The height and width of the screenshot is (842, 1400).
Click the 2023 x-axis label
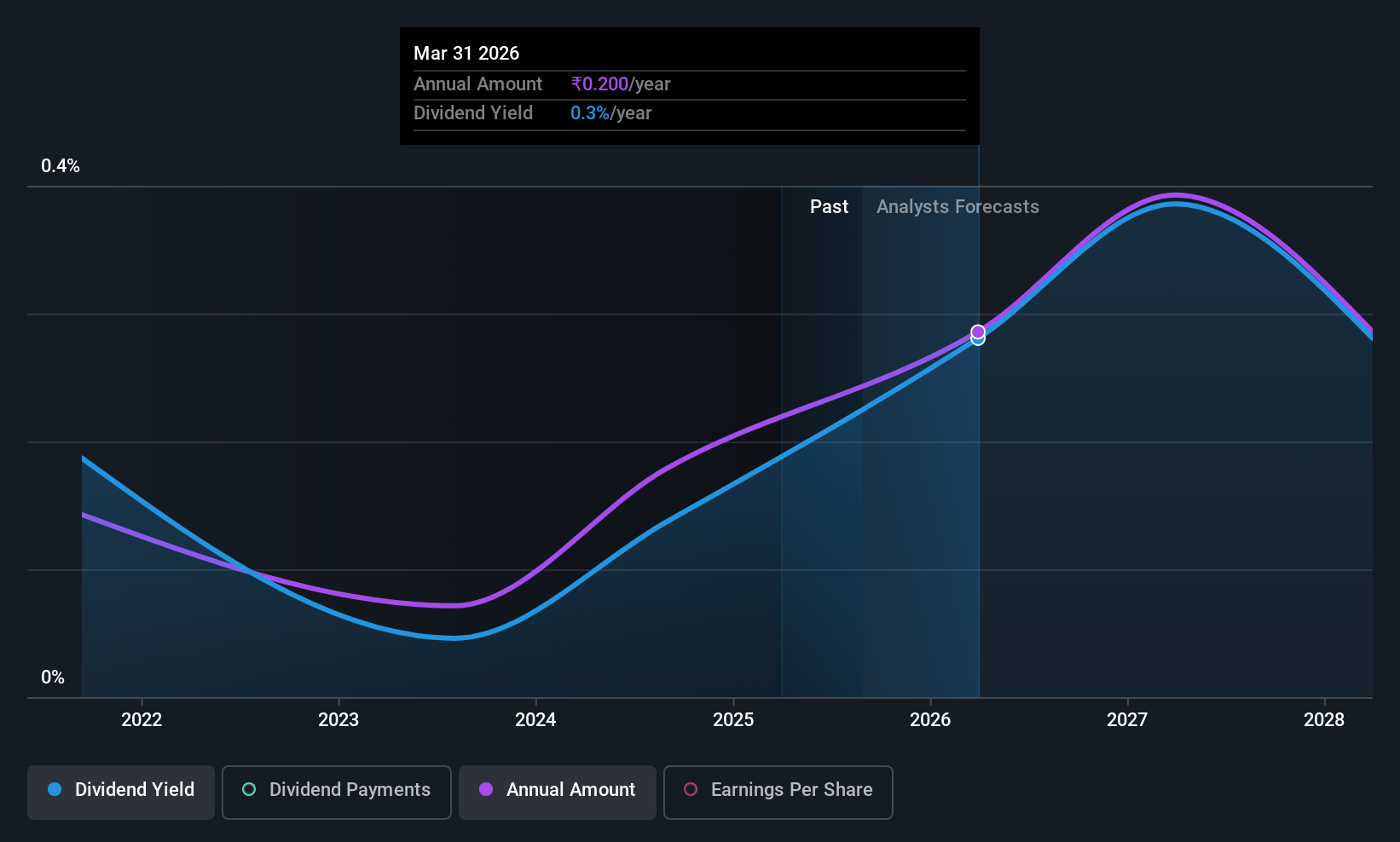(x=338, y=720)
